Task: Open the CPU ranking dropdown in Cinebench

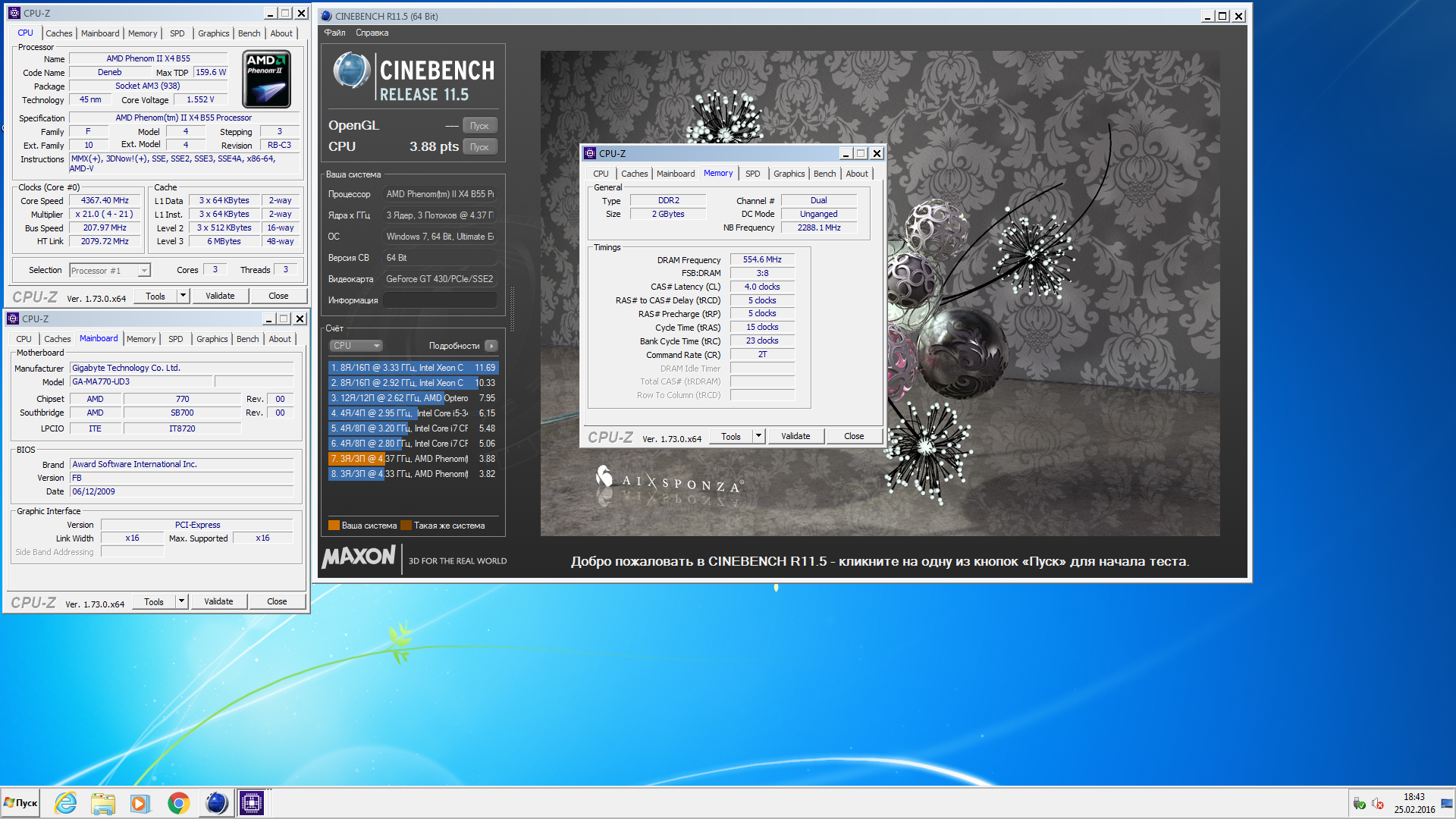Action: click(356, 346)
